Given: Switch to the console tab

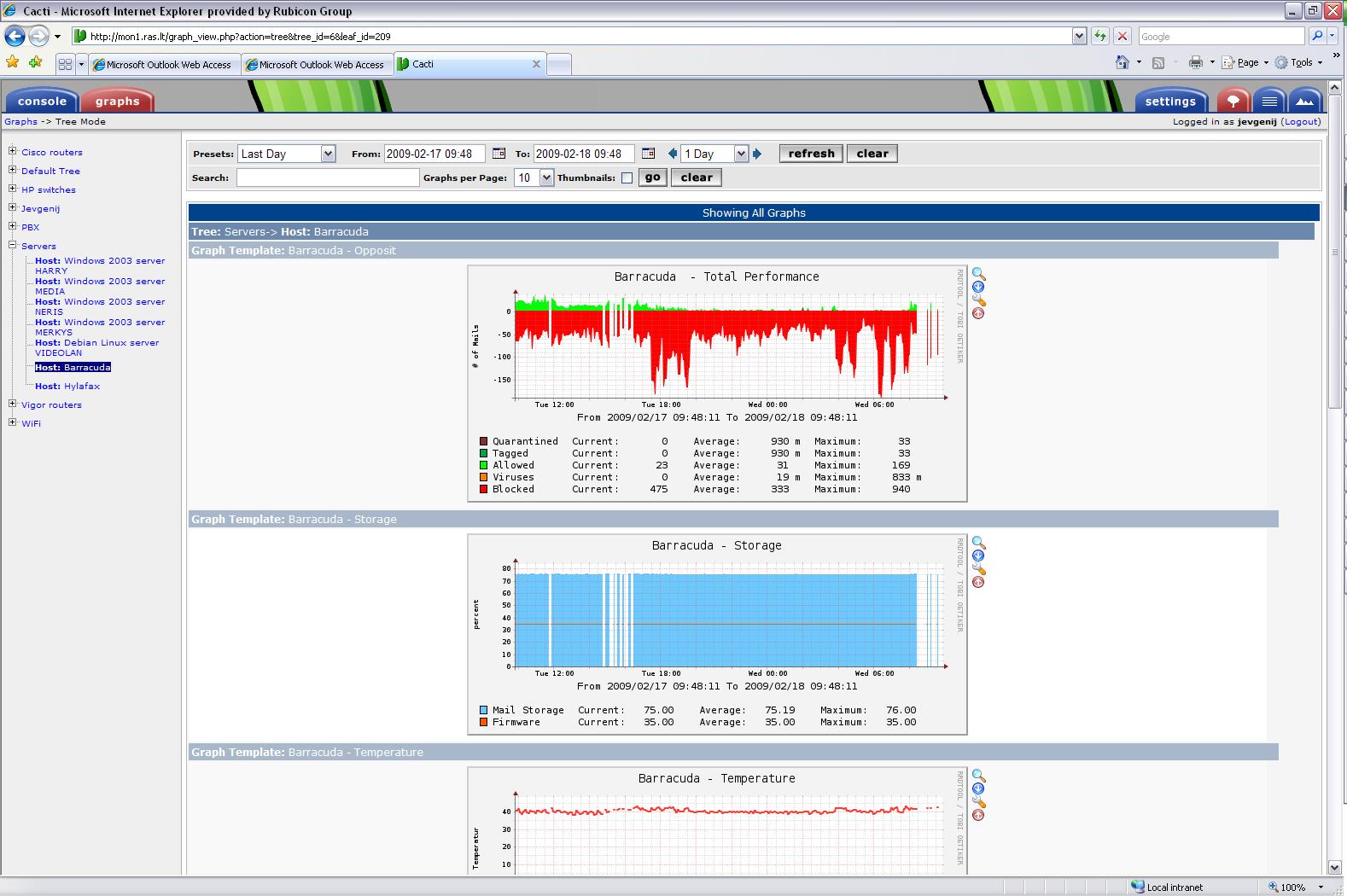Looking at the screenshot, I should (42, 101).
